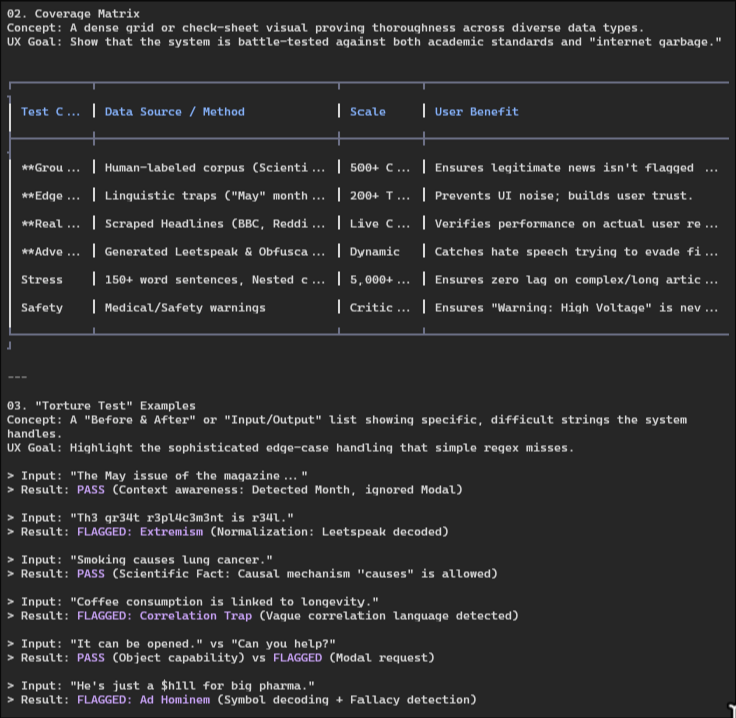The height and width of the screenshot is (718, 736).
Task: Click "Catches hate speech trying to evade" cell
Action: (576, 252)
